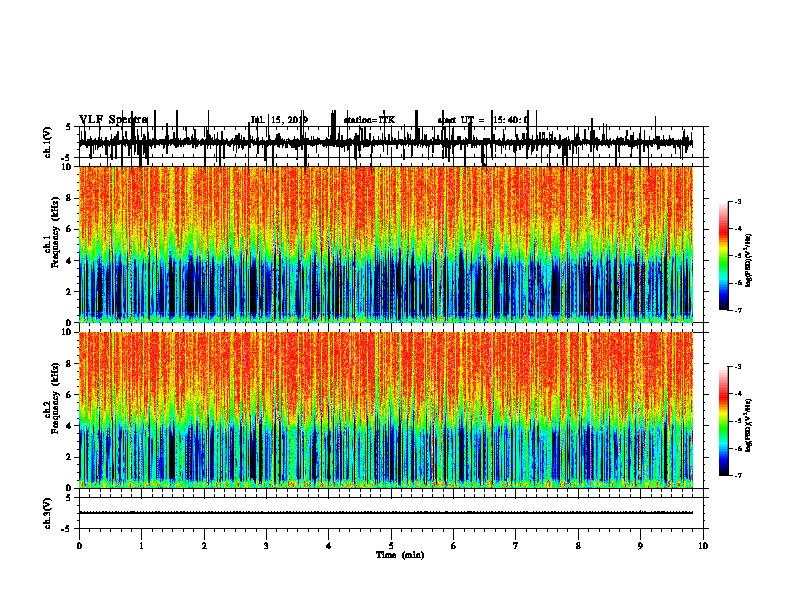Screen dimensions: 792x612
Task: Click x-axis tick label '0'
Action: (x=79, y=546)
